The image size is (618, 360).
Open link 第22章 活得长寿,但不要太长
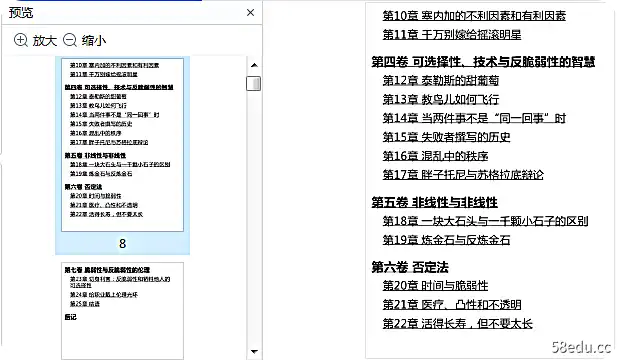pyautogui.click(x=457, y=324)
